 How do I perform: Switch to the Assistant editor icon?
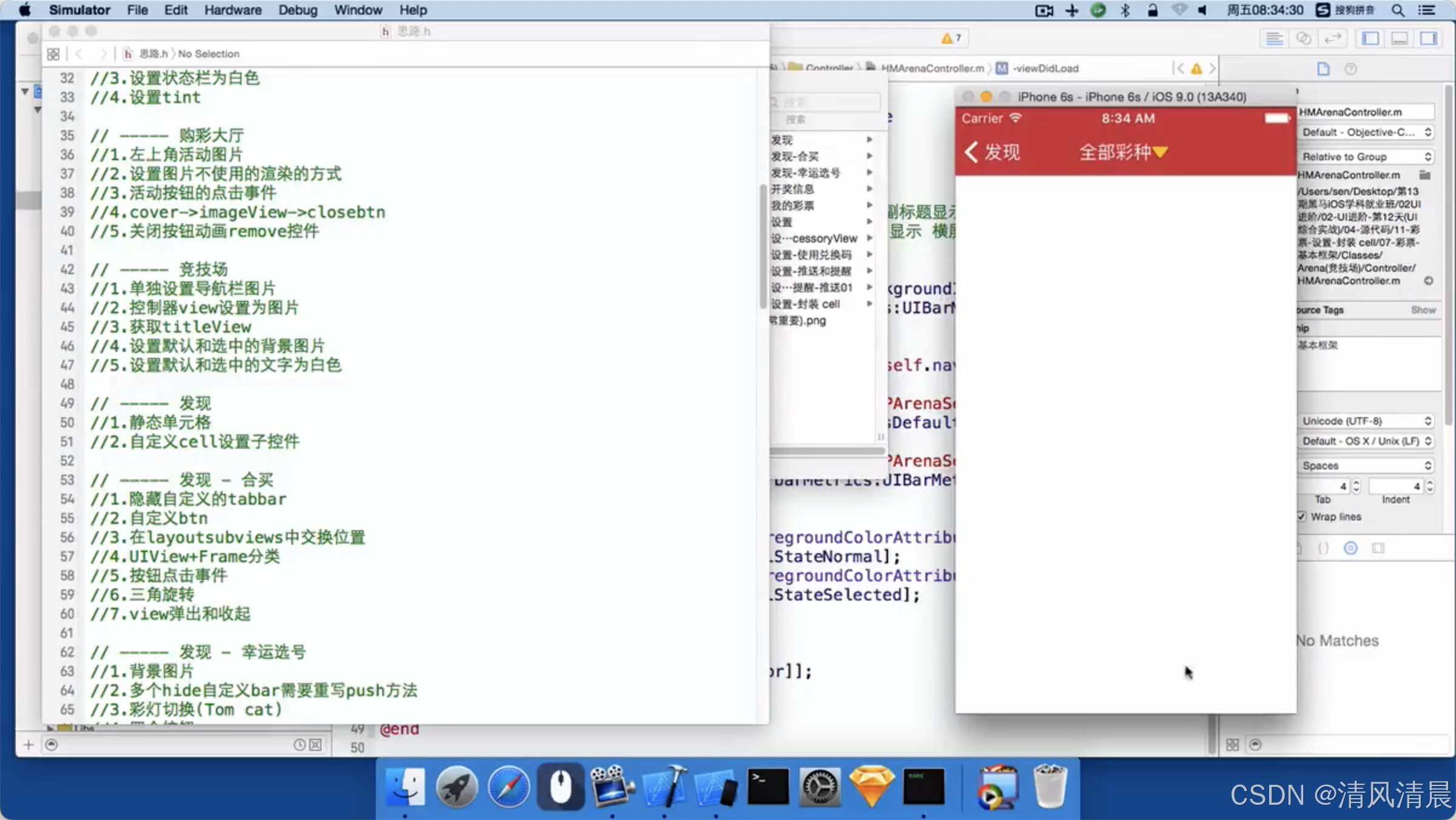(x=1303, y=39)
